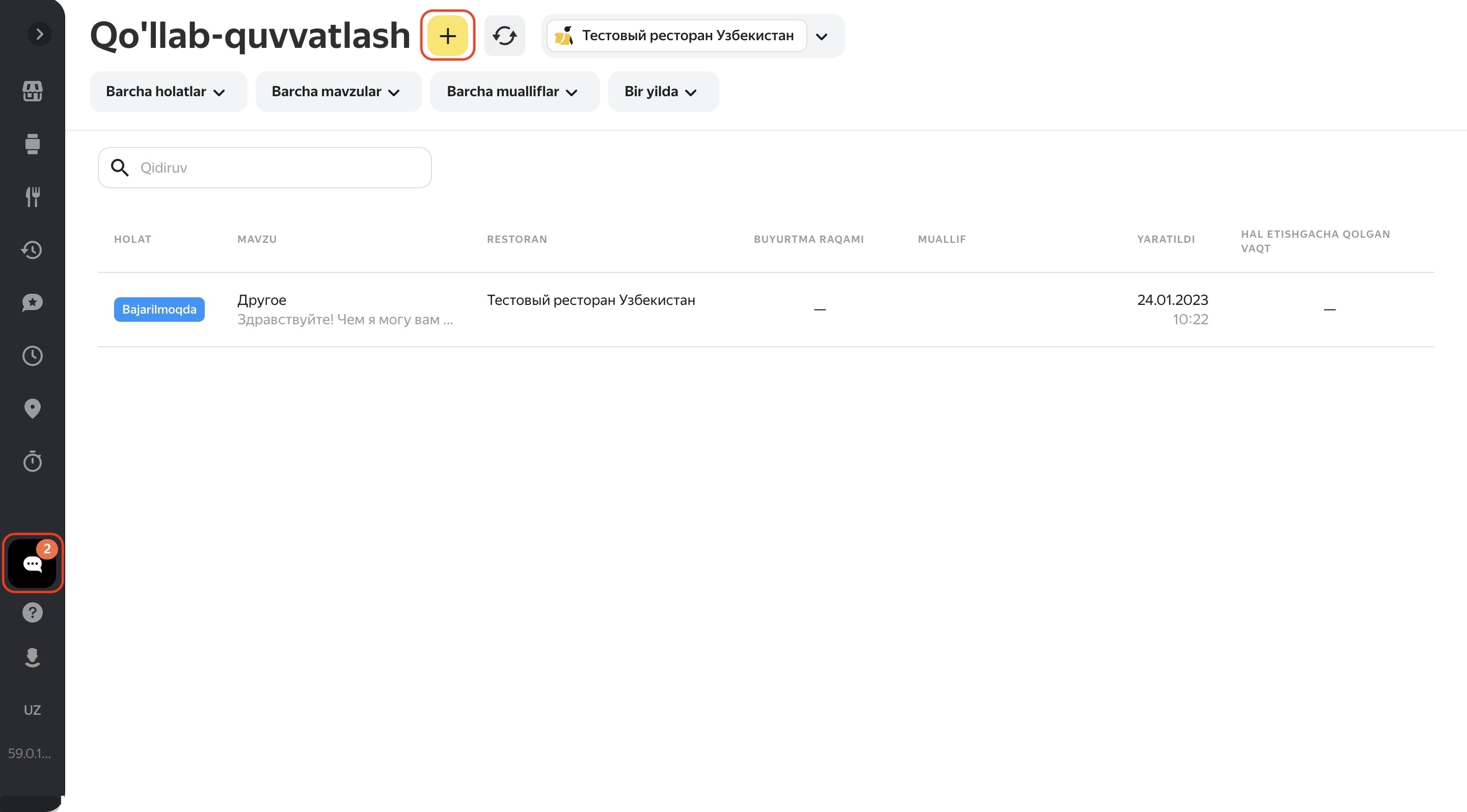Create a new support request with plus button
The height and width of the screenshot is (812, 1467).
[448, 36]
